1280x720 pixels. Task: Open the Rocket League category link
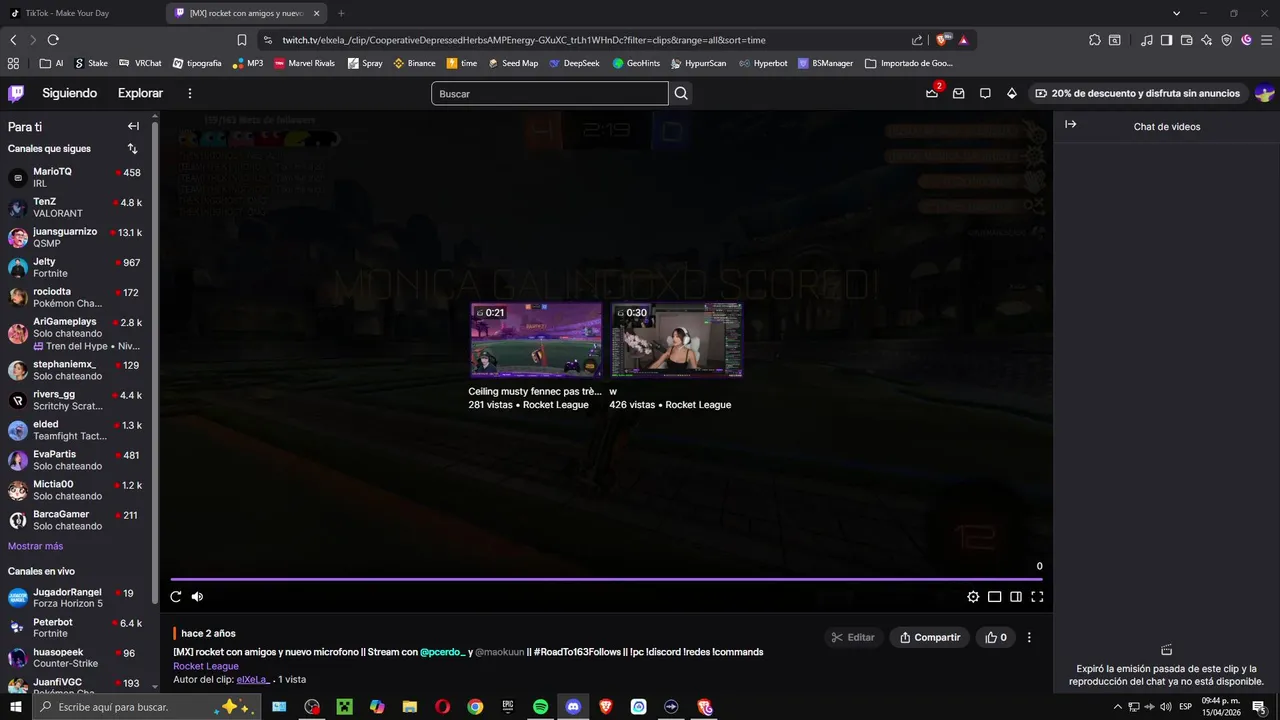pos(206,666)
